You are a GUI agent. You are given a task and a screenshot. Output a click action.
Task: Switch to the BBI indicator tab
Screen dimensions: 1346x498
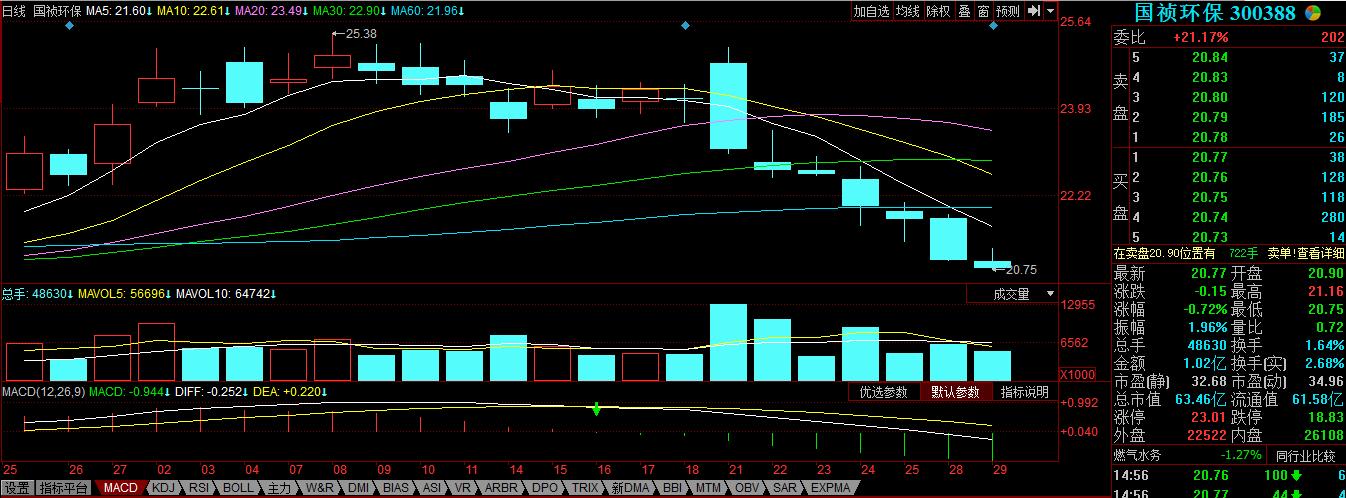click(x=673, y=488)
